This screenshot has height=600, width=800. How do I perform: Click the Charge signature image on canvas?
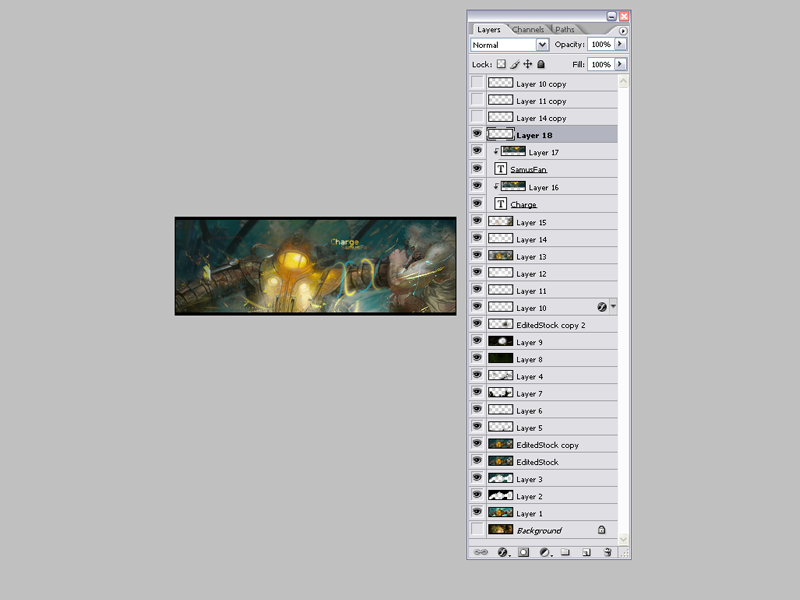pyautogui.click(x=315, y=266)
